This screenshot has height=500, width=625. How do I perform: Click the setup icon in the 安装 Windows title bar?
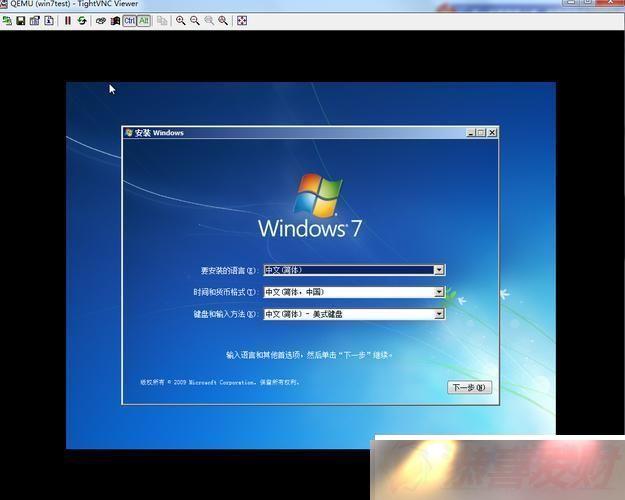coord(128,132)
